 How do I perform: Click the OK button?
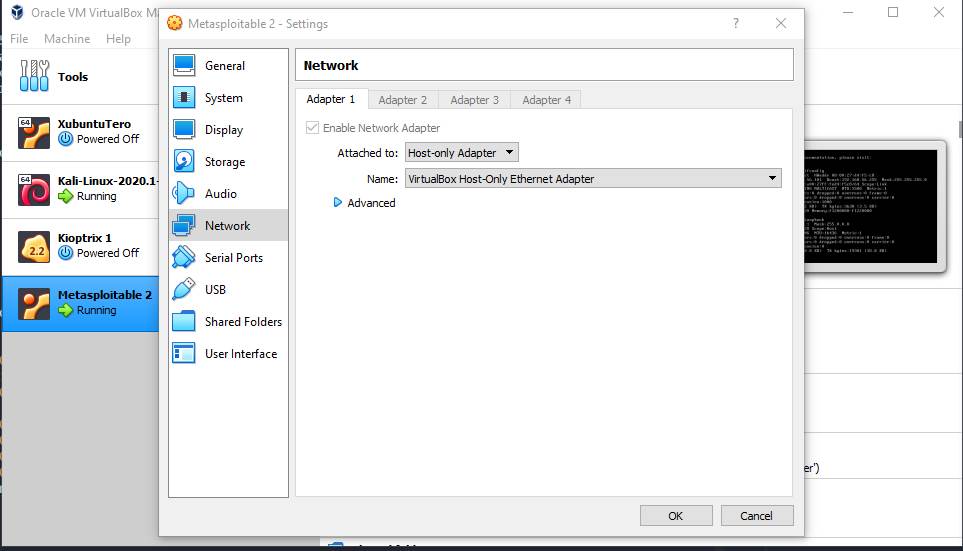click(x=676, y=516)
